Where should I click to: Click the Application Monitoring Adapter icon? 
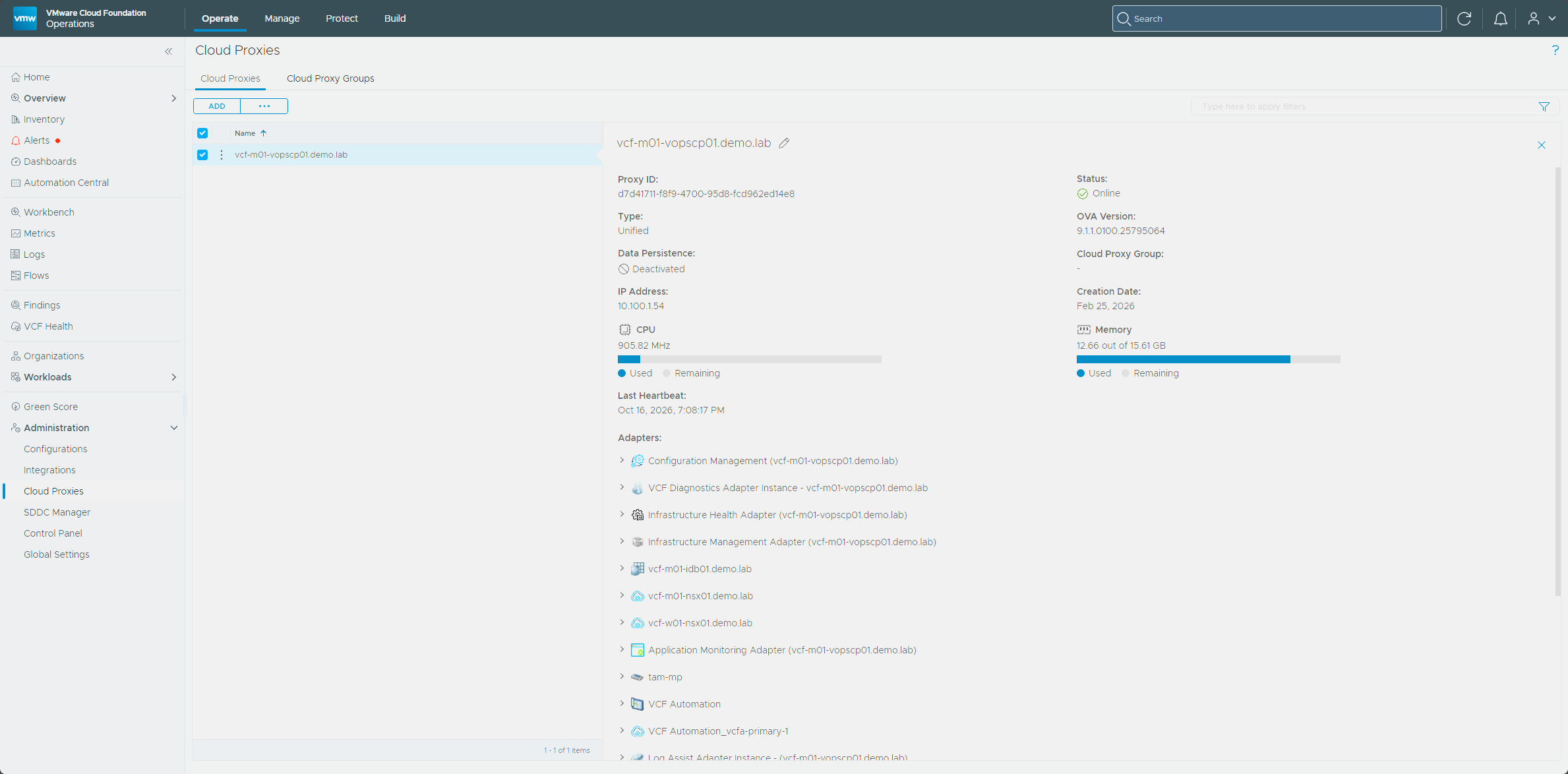point(637,650)
